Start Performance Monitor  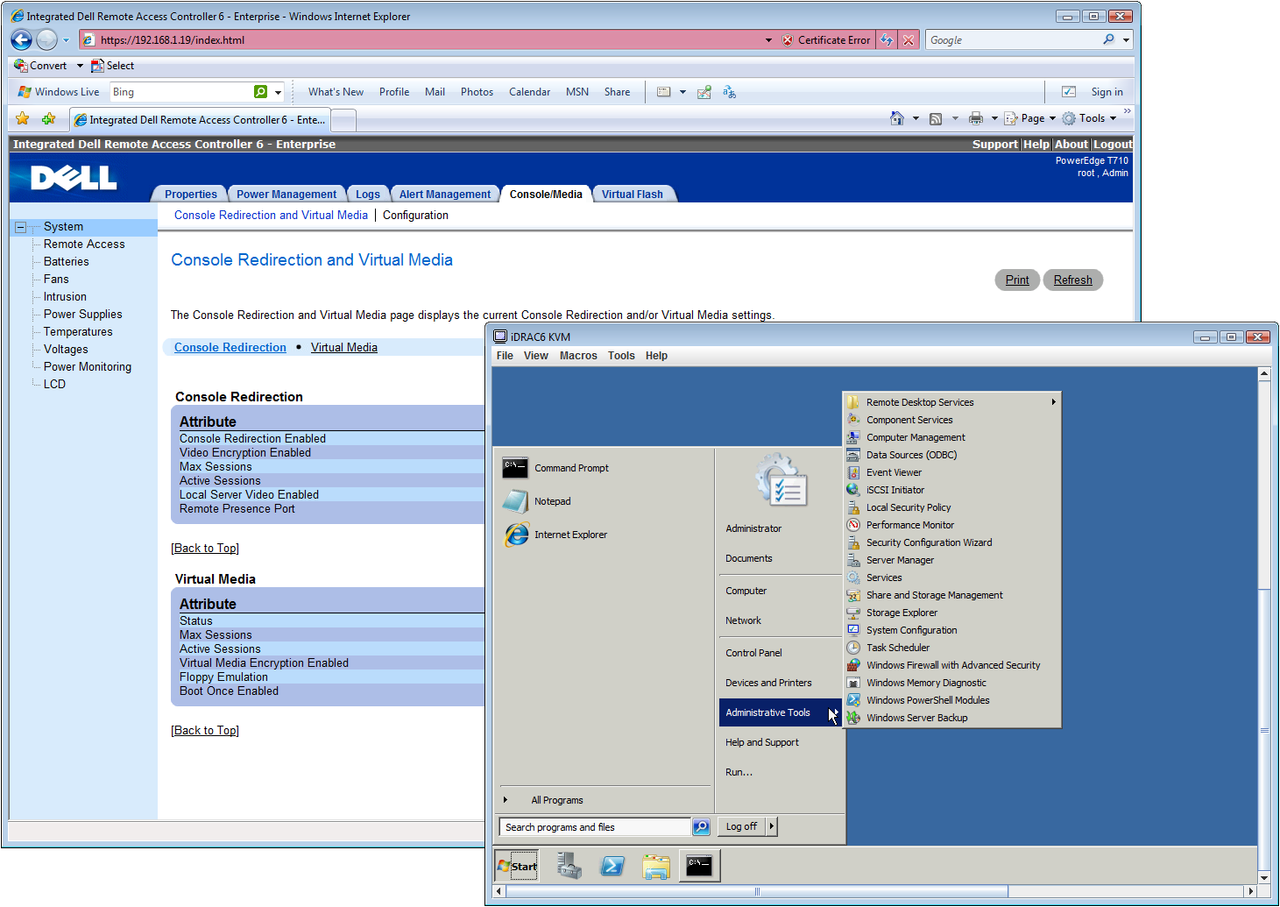(x=910, y=525)
